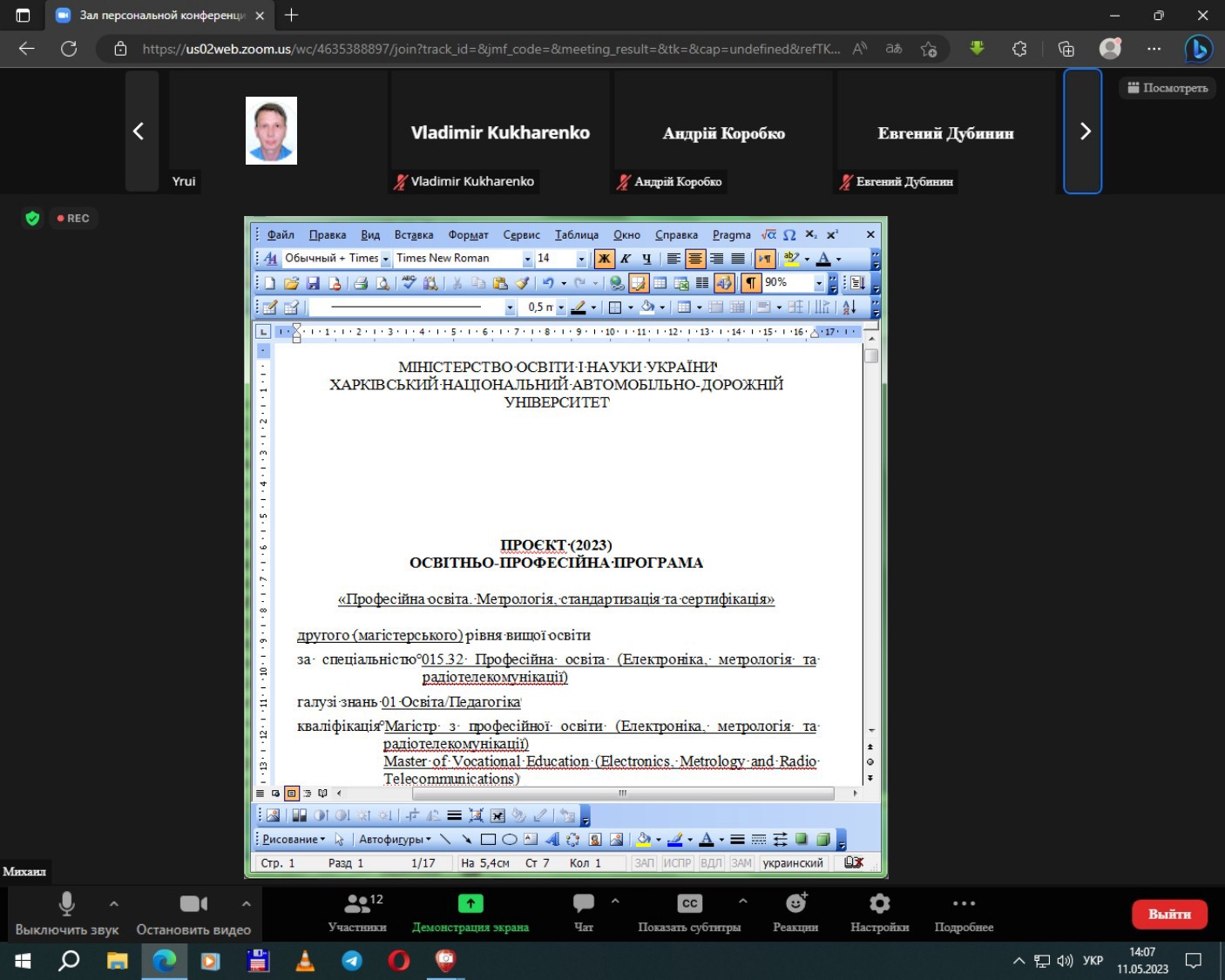Click the Zoom chat icon
This screenshot has height=980, width=1225.
(x=583, y=903)
